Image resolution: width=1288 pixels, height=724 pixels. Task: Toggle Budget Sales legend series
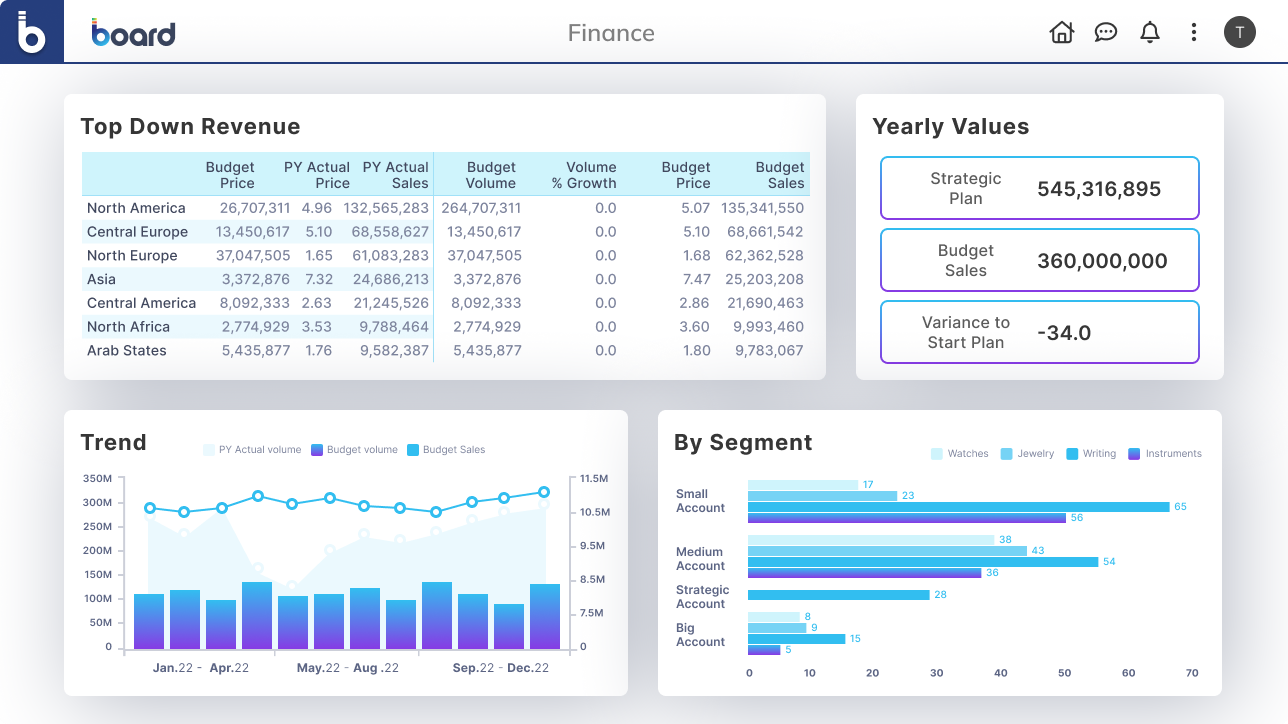point(446,450)
